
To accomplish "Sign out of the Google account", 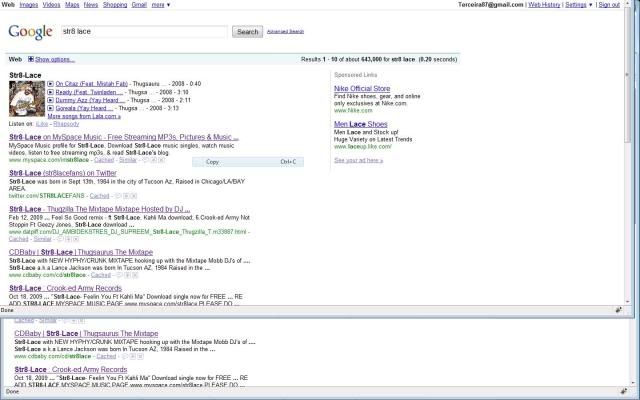I will click(608, 5).
